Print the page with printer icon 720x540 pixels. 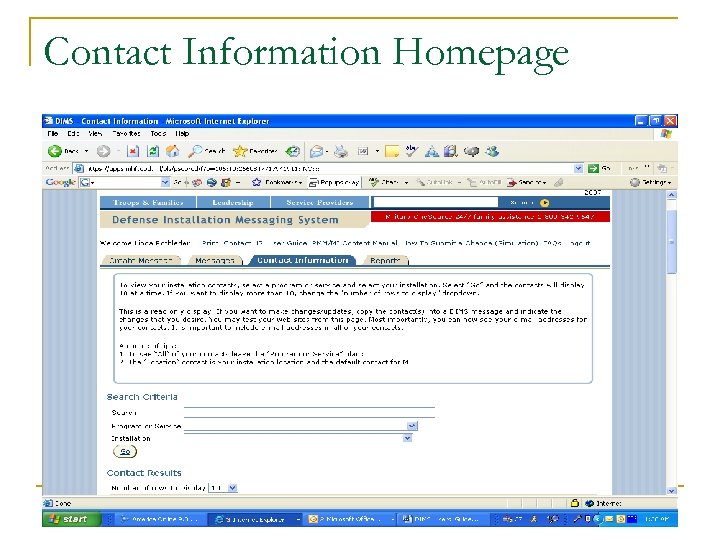click(341, 151)
